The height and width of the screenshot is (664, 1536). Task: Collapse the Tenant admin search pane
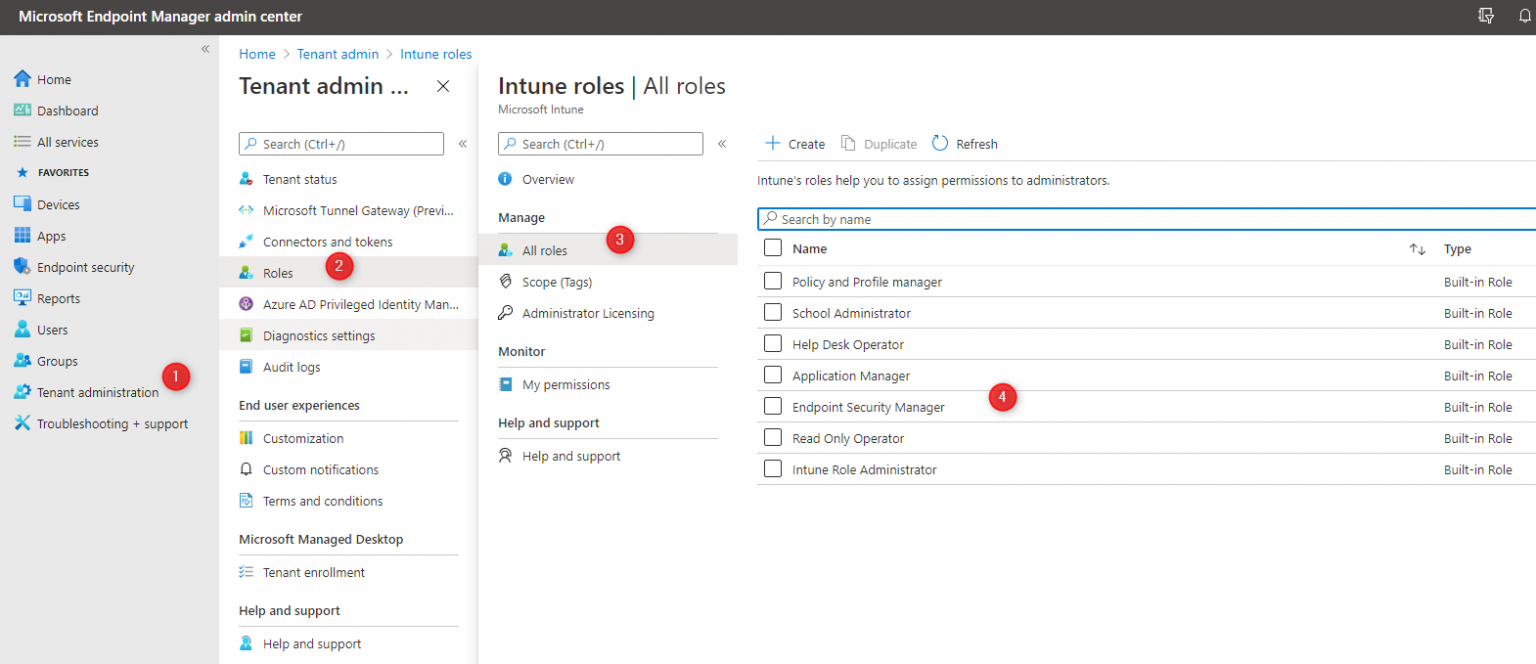tap(463, 143)
